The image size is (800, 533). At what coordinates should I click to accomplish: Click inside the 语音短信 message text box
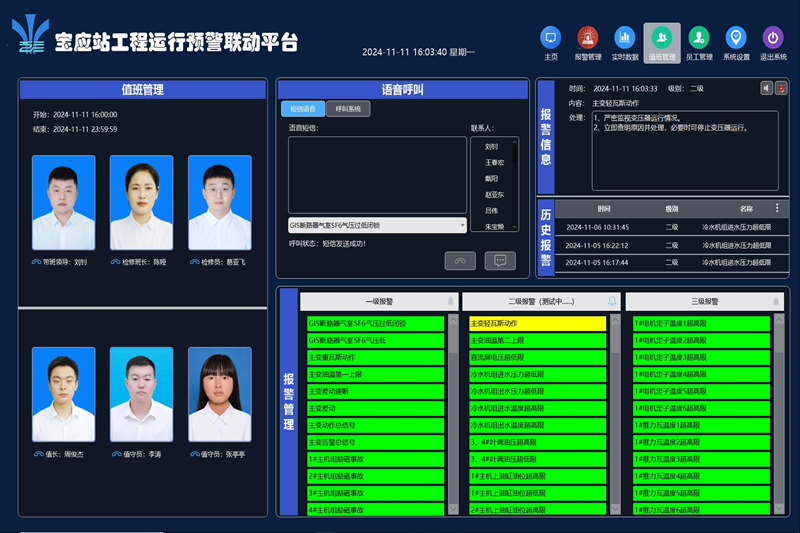[x=377, y=174]
